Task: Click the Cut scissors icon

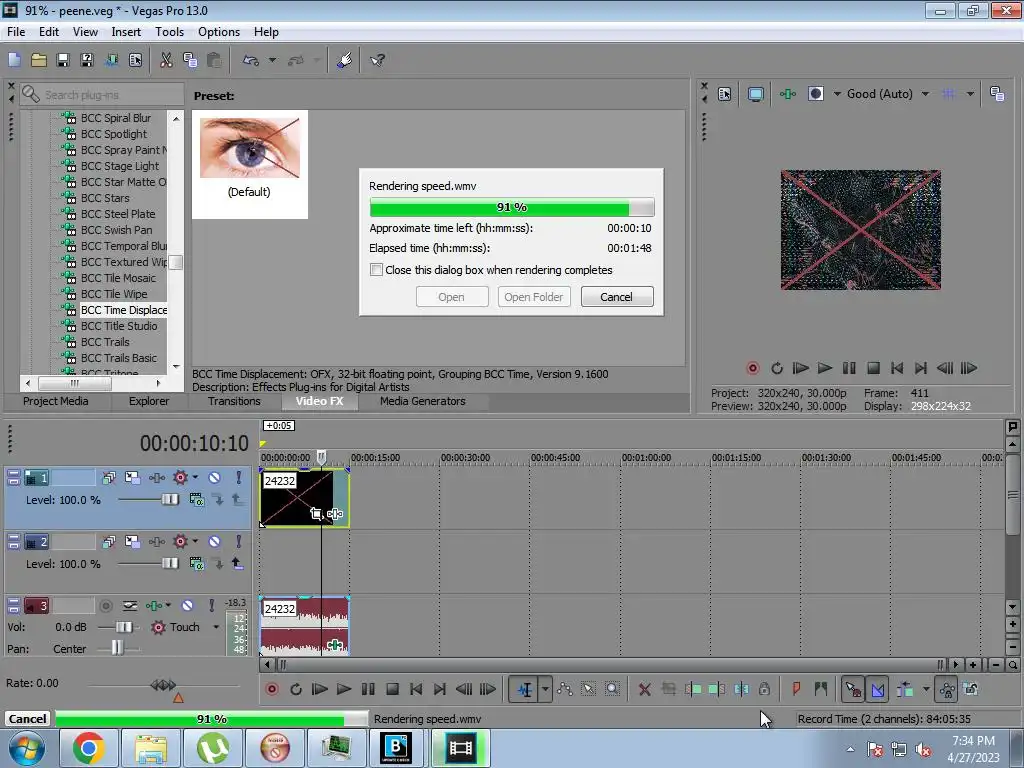Action: point(167,61)
